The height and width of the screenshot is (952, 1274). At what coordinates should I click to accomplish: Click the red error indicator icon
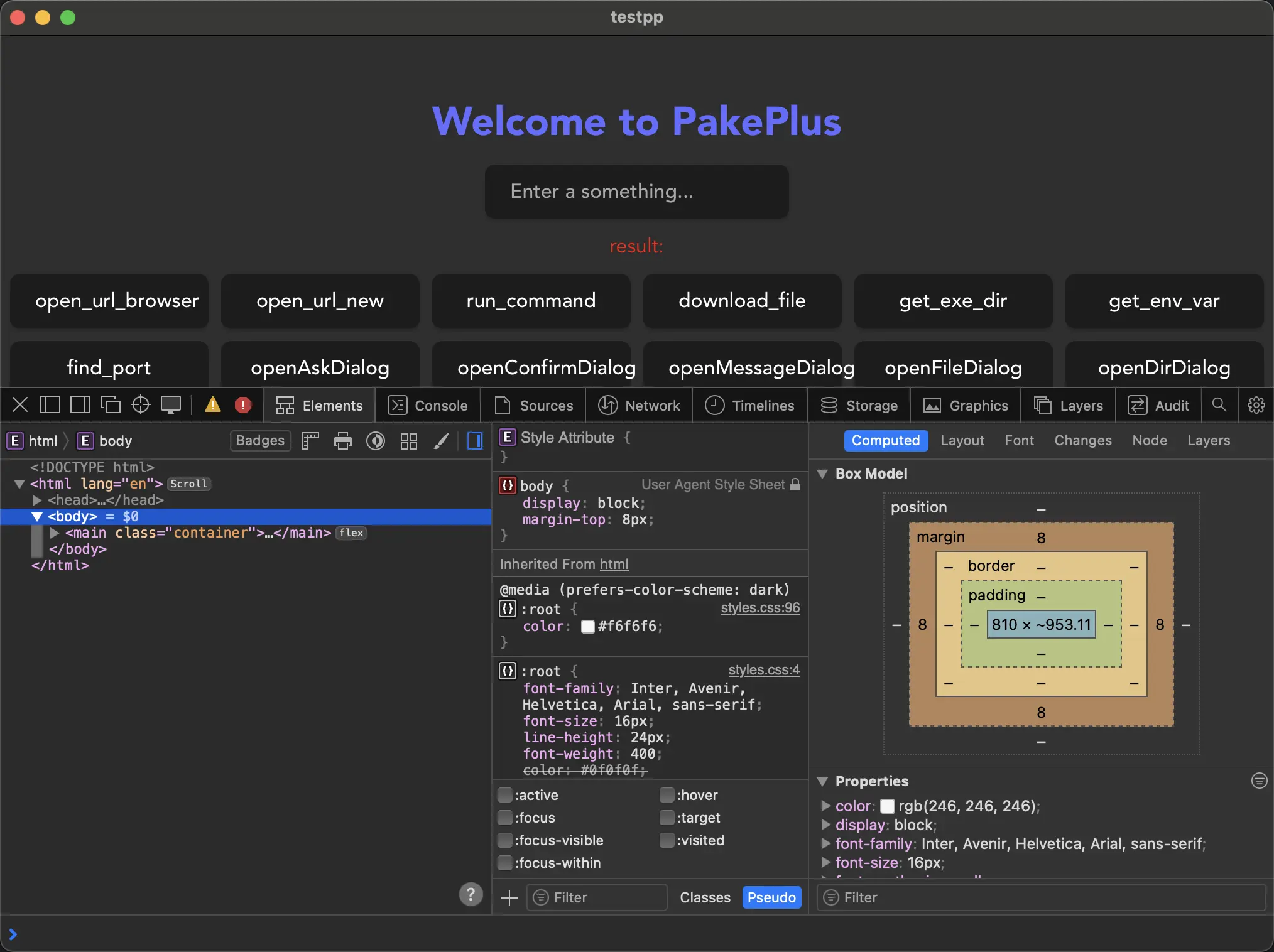[x=242, y=405]
